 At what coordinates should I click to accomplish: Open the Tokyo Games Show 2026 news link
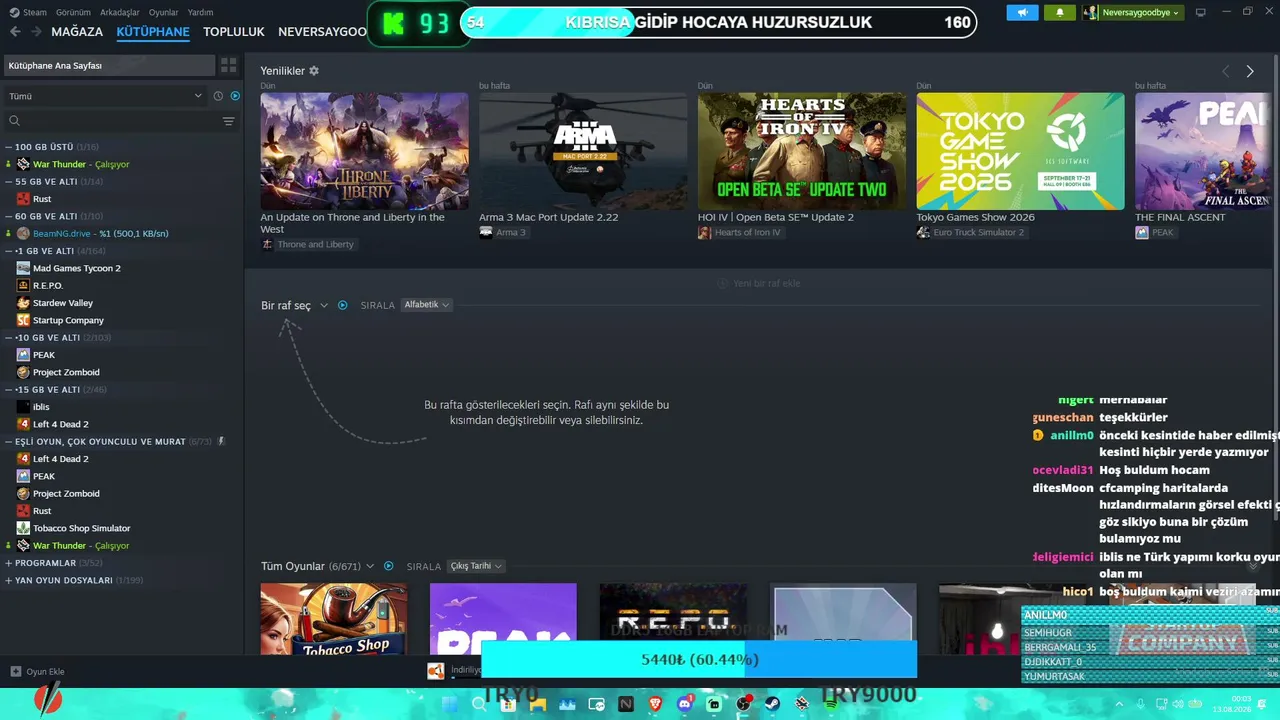coord(976,217)
